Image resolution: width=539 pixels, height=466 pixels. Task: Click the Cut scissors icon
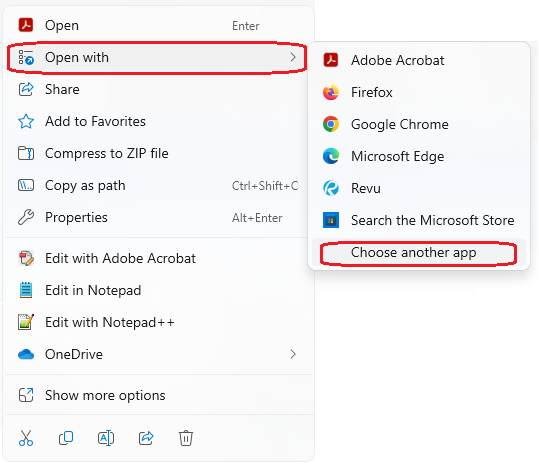[26, 438]
